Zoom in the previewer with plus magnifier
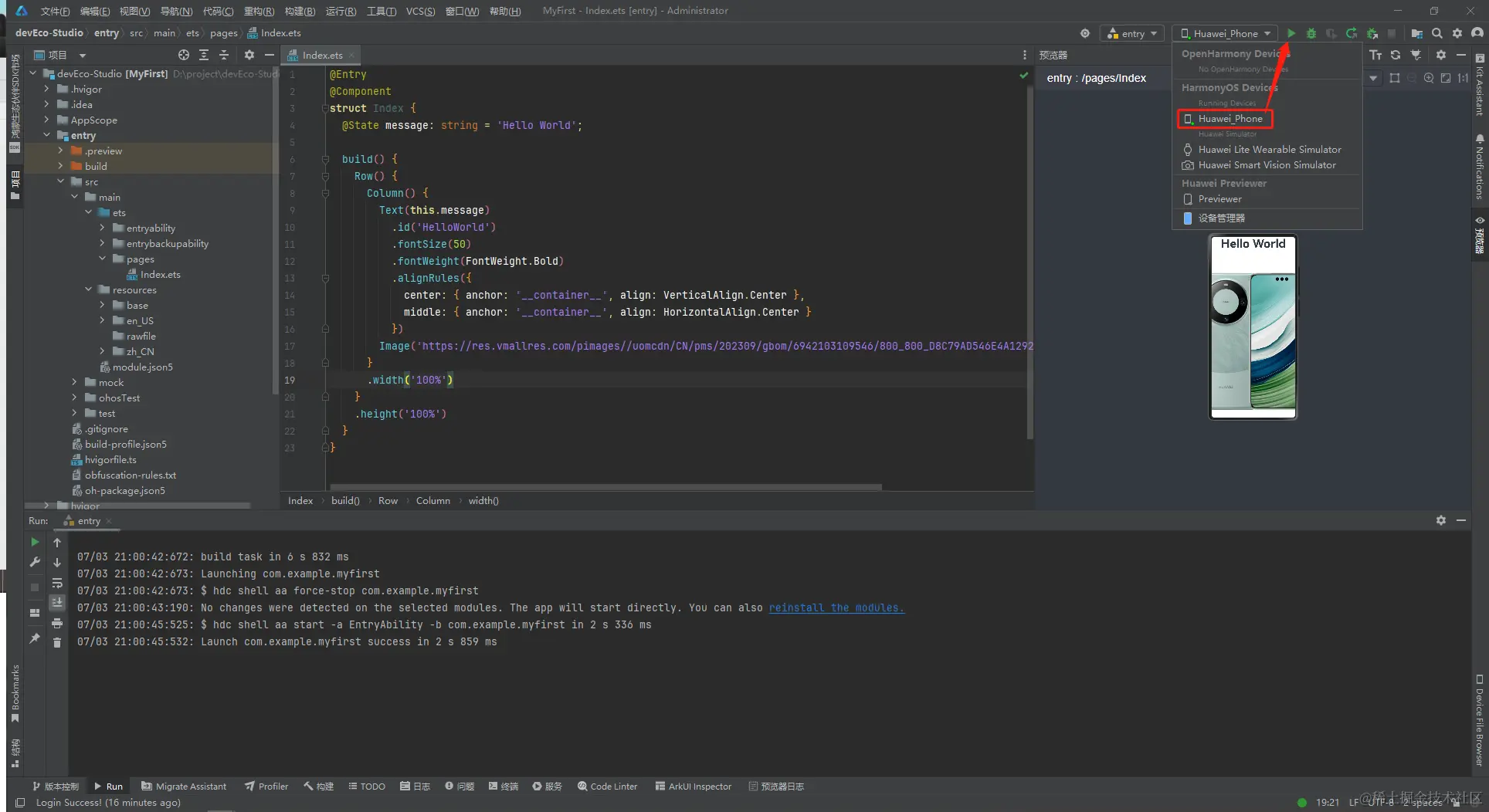 pos(1428,78)
